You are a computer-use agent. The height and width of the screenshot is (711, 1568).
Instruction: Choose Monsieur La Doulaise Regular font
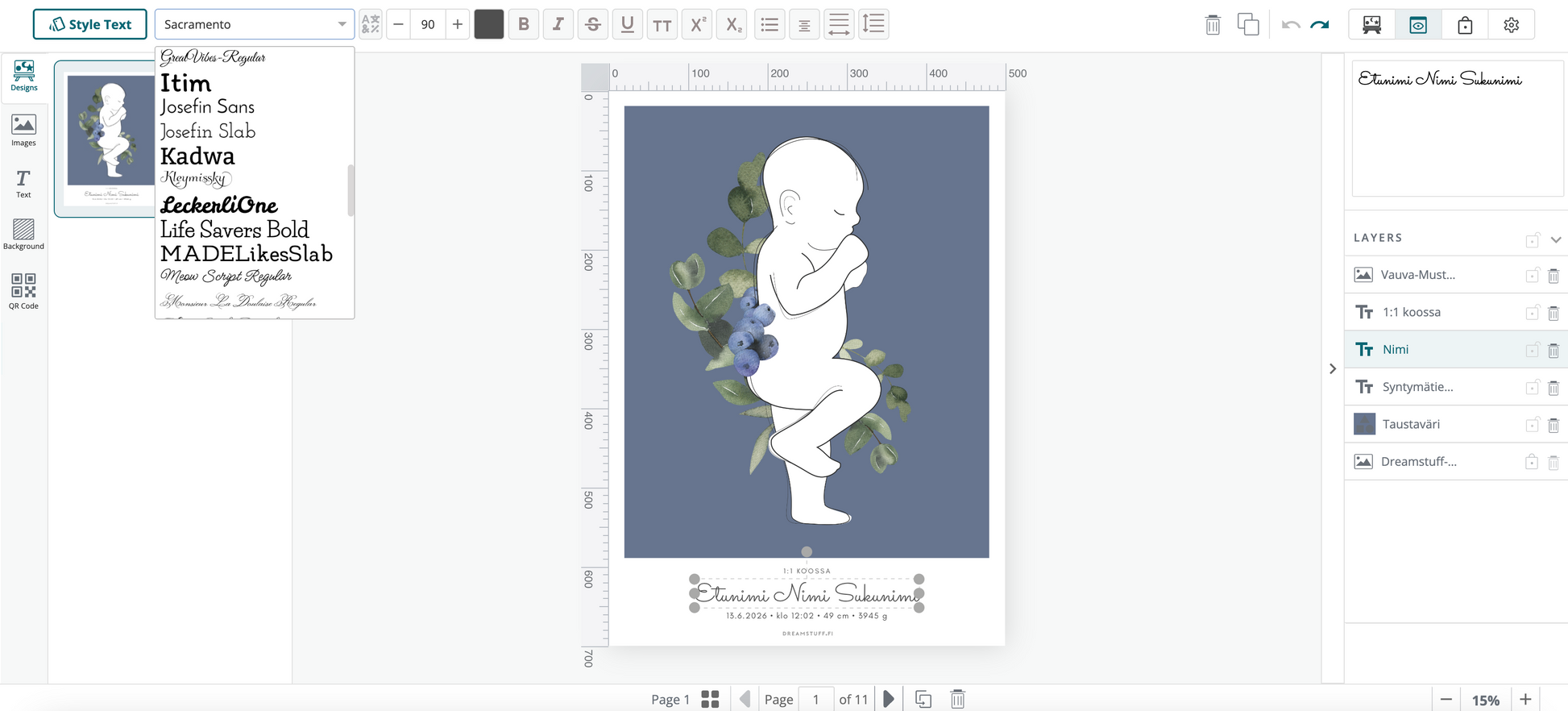239,301
